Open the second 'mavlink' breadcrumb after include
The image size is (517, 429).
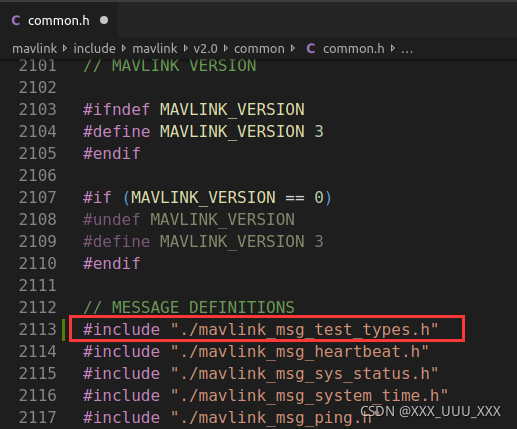click(x=155, y=49)
